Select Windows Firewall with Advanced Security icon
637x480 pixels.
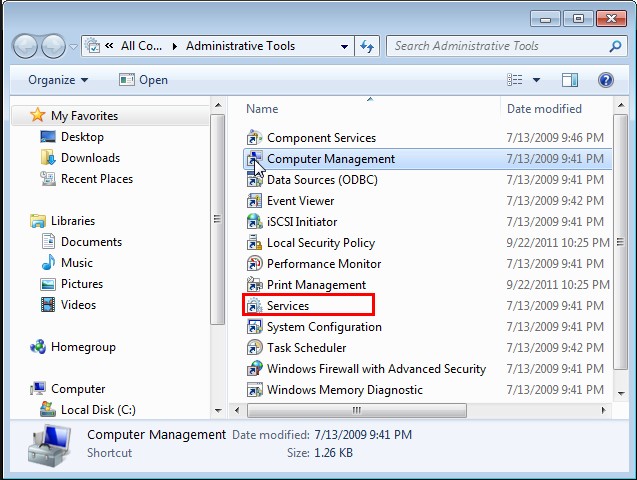coord(255,369)
